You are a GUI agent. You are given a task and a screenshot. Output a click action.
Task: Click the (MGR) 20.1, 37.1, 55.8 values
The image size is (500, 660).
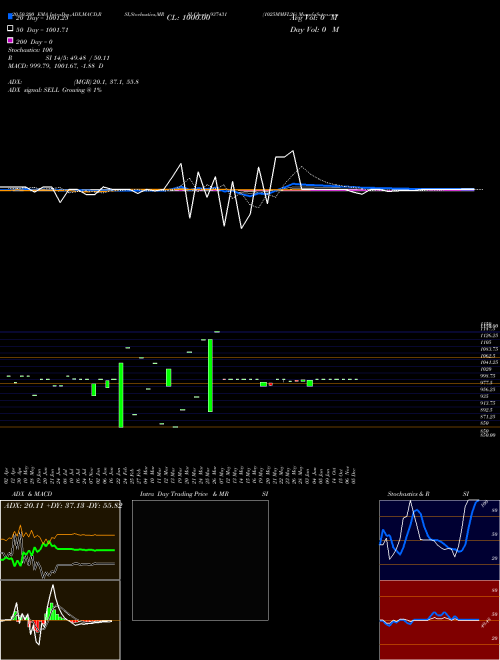(x=106, y=82)
